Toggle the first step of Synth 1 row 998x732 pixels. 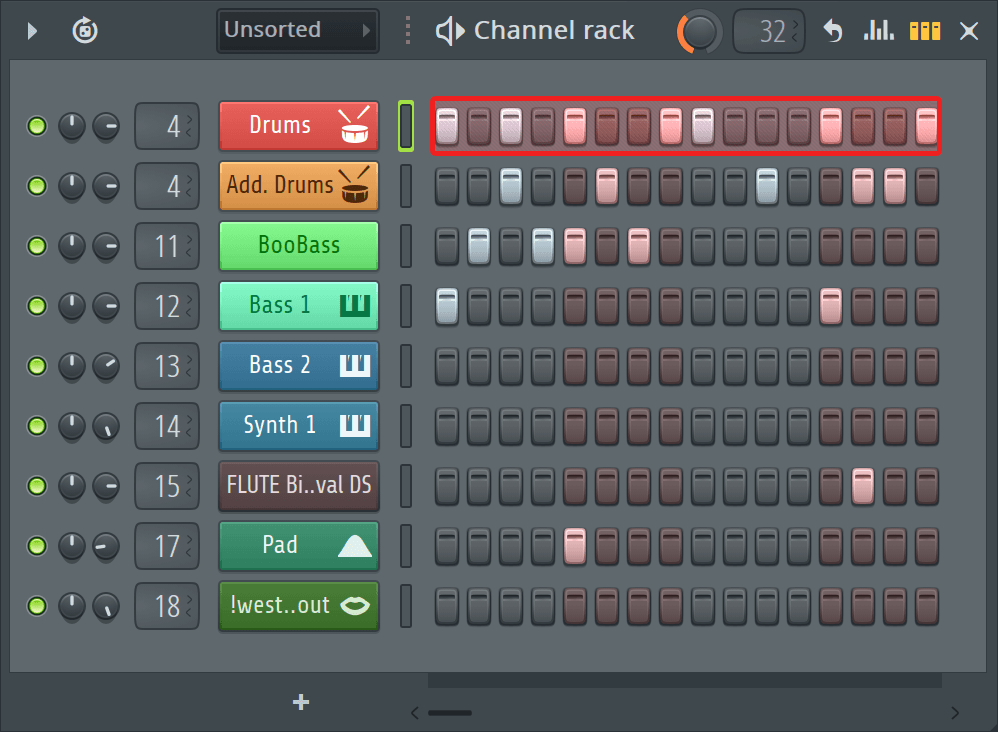447,426
